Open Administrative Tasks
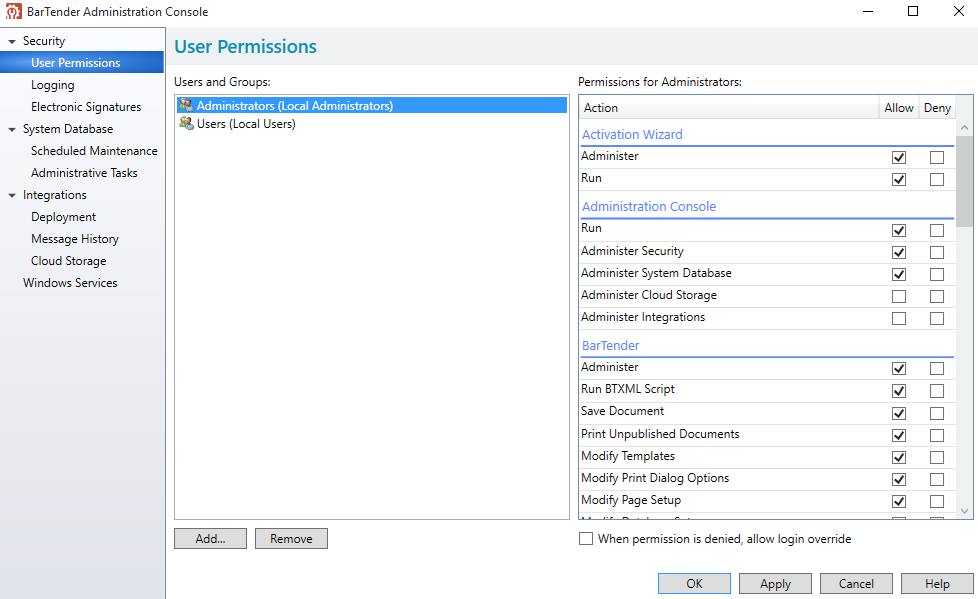 coord(84,173)
